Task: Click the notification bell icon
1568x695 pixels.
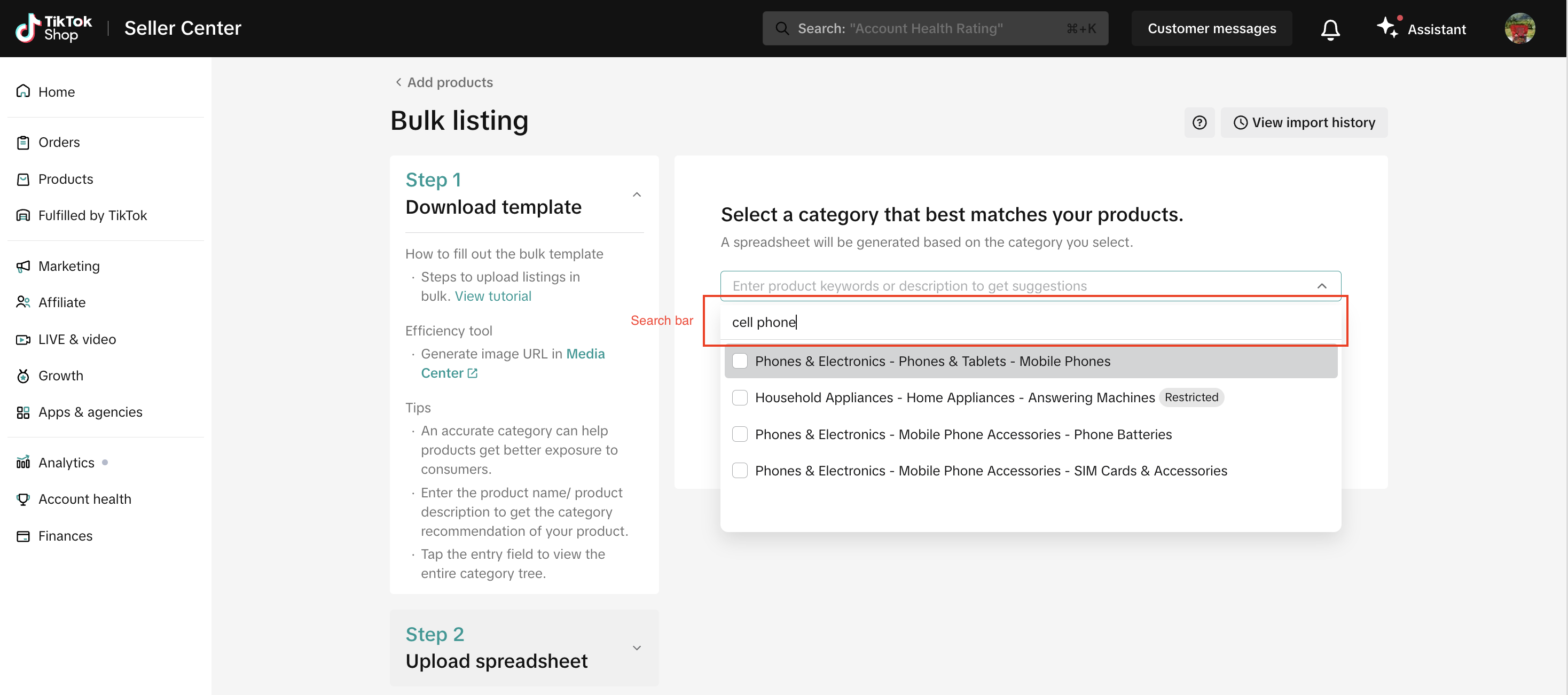Action: pos(1330,29)
